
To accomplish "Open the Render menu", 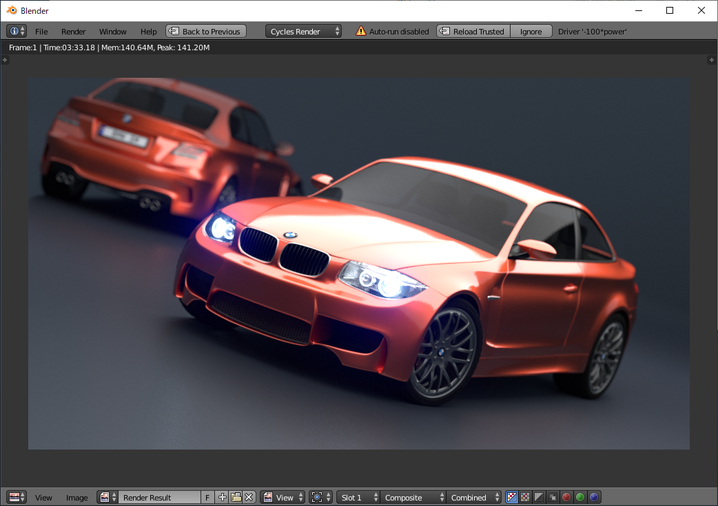I will tap(73, 32).
